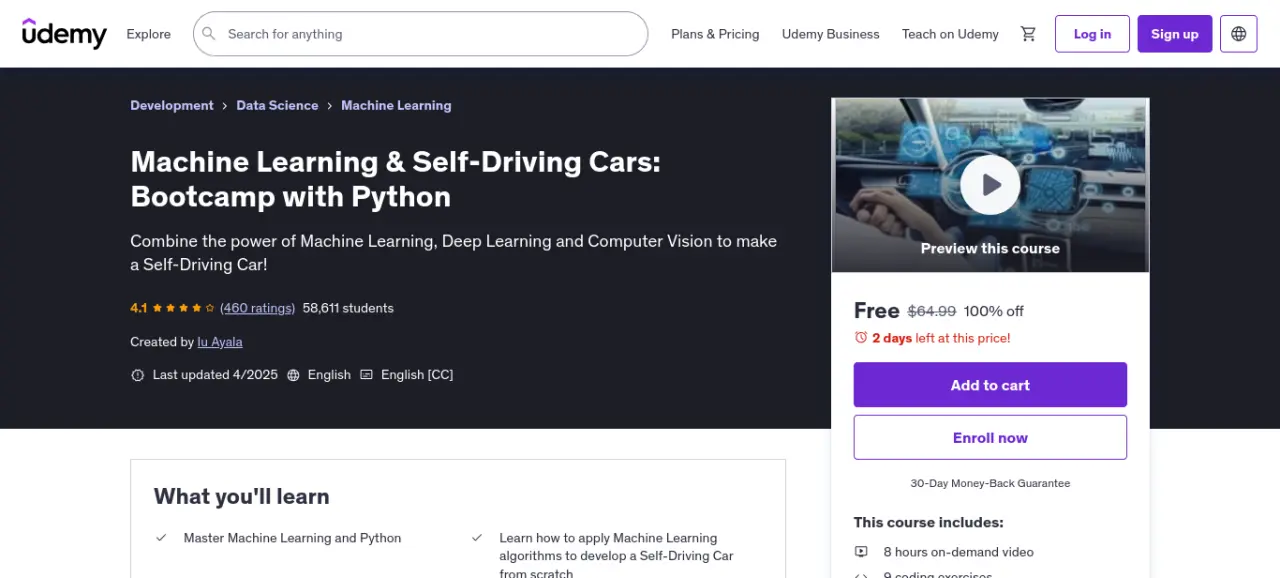Open the Data Science breadcrumb link

277,106
